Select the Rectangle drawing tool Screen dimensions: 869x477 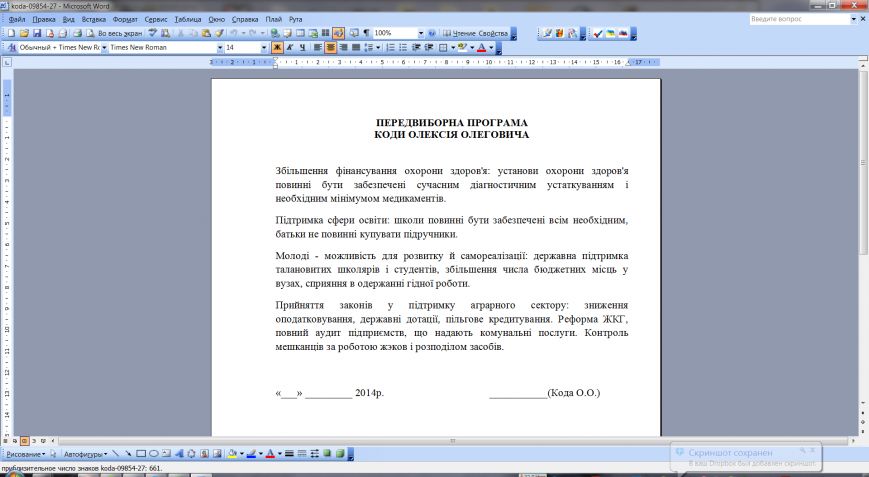click(141, 454)
